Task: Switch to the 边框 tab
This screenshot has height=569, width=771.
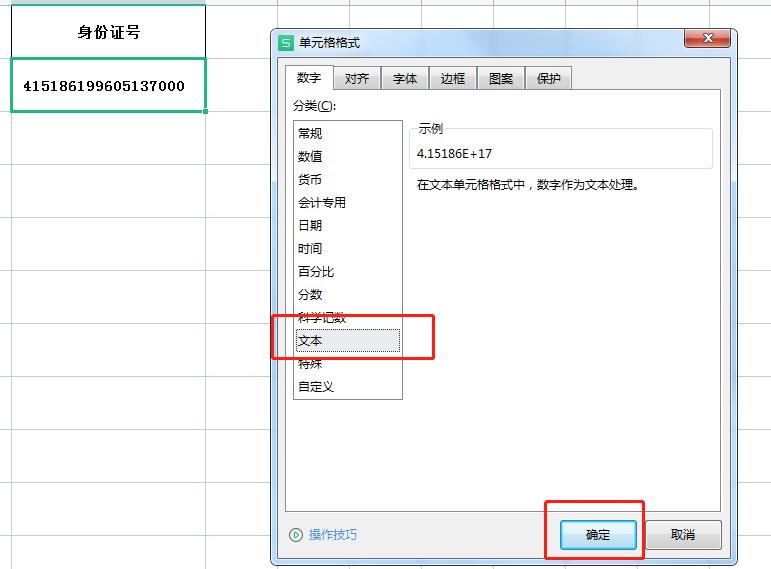Action: (x=453, y=79)
